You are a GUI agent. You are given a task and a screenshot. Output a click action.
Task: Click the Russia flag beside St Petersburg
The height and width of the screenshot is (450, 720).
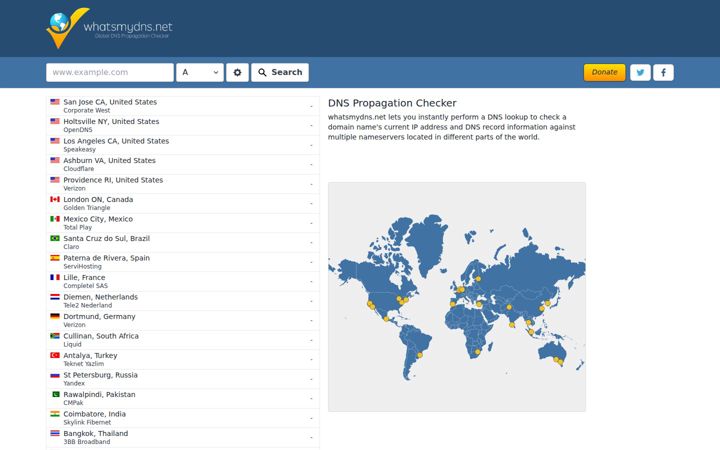point(55,375)
